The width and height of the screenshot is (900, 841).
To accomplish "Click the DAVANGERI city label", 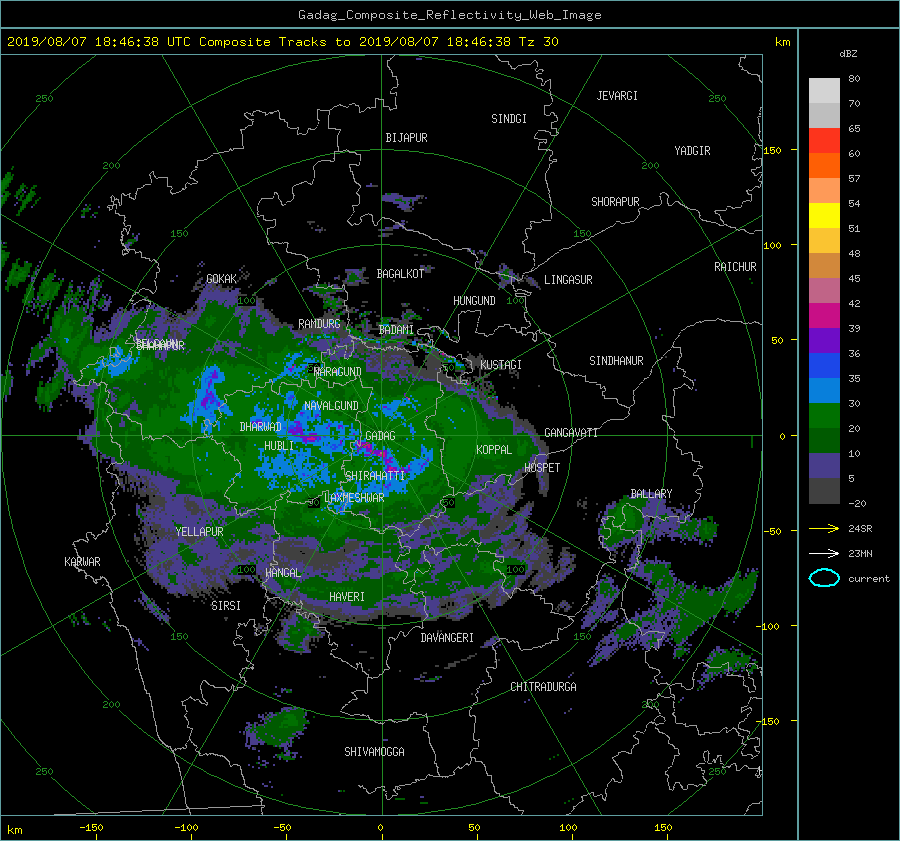I will click(447, 638).
